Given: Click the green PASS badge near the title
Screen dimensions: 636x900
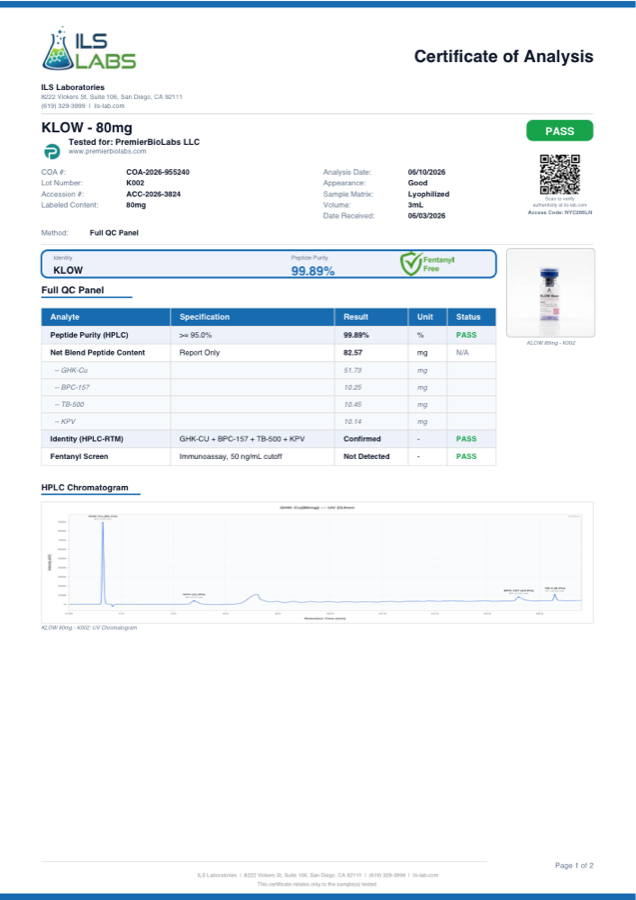Looking at the screenshot, I should pos(560,131).
